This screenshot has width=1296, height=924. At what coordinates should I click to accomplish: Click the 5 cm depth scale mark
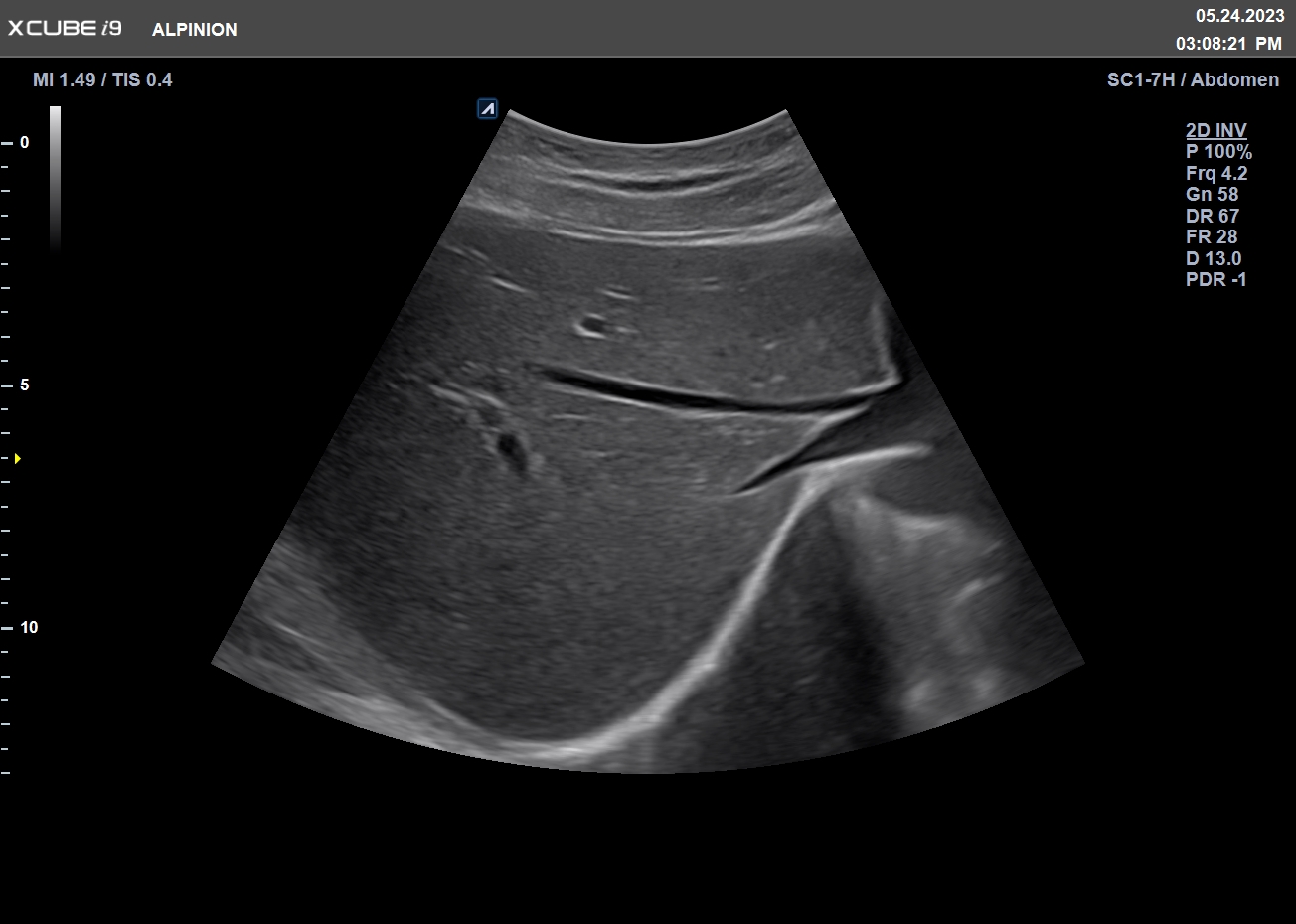[x=24, y=385]
